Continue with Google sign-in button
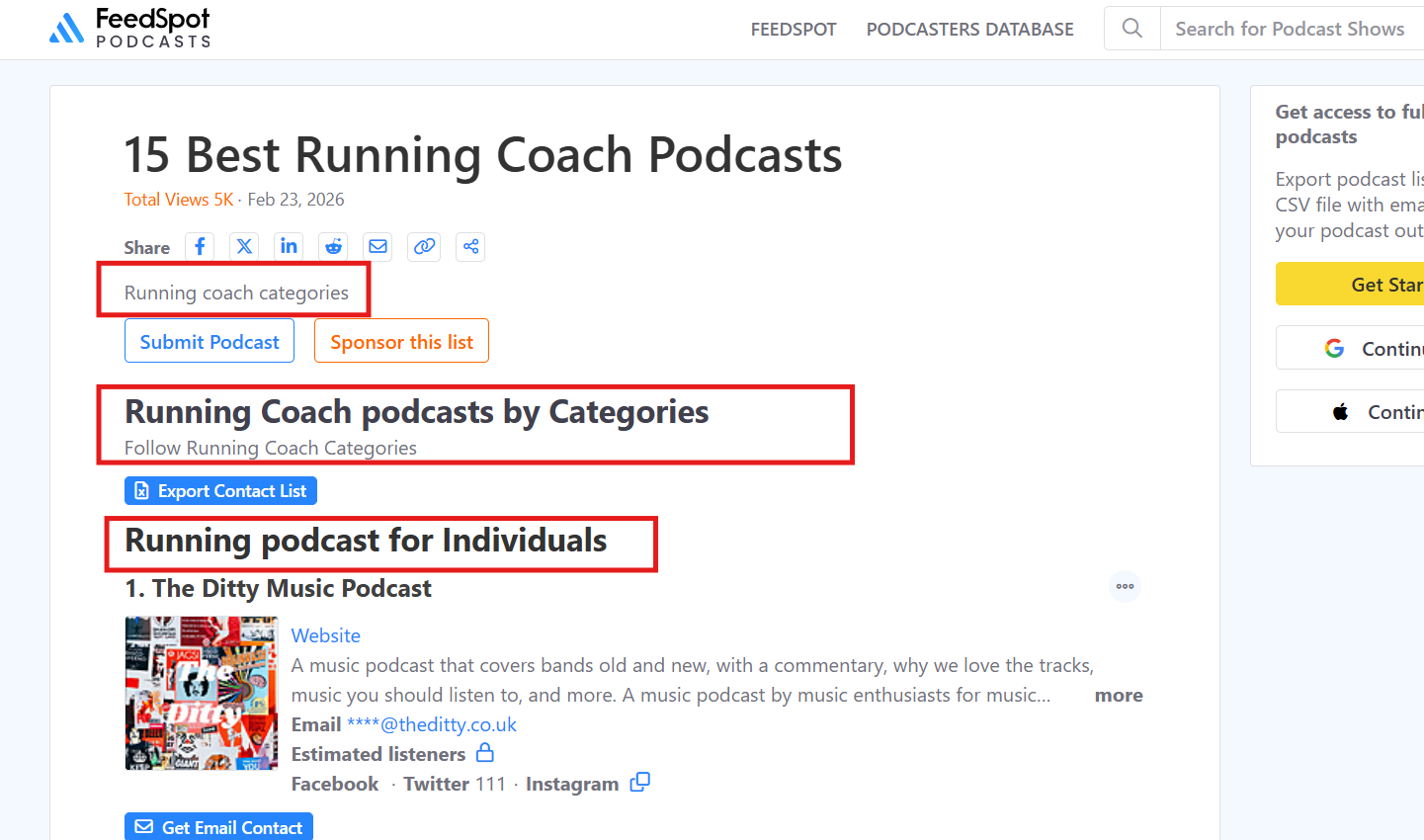 coord(1350,348)
